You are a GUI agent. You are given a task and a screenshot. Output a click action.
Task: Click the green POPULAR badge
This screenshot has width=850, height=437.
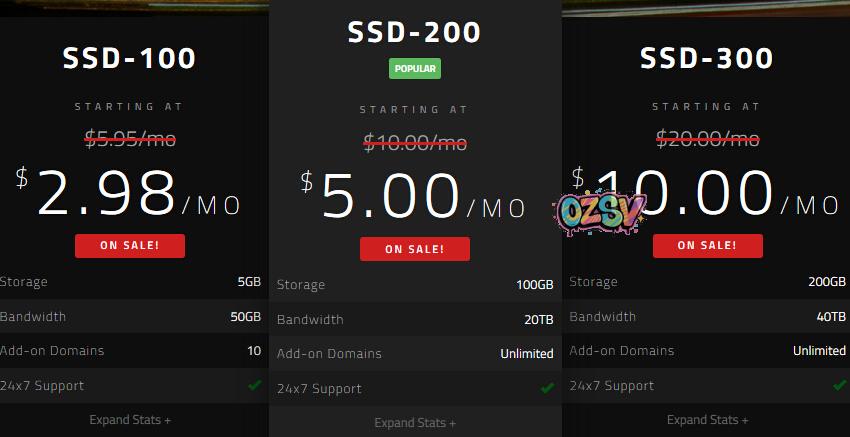pos(414,69)
